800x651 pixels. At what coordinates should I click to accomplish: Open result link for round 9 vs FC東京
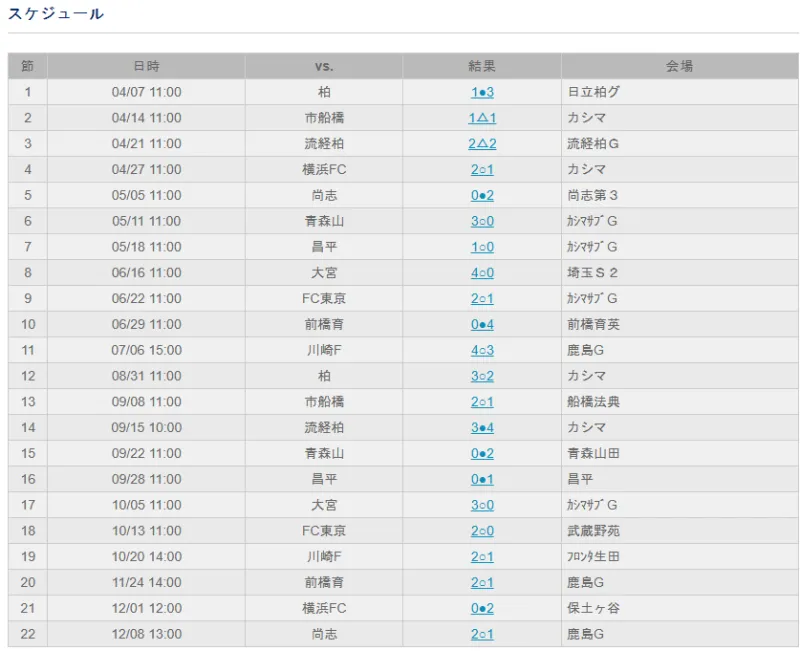pos(482,298)
